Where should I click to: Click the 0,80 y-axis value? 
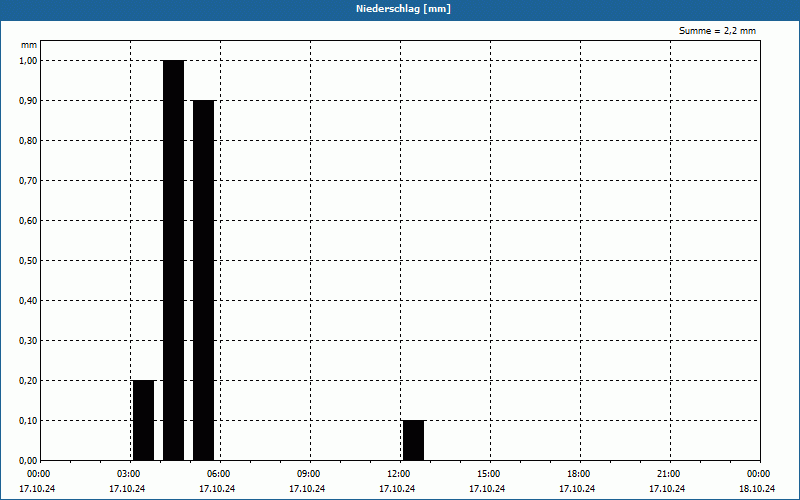pyautogui.click(x=29, y=141)
